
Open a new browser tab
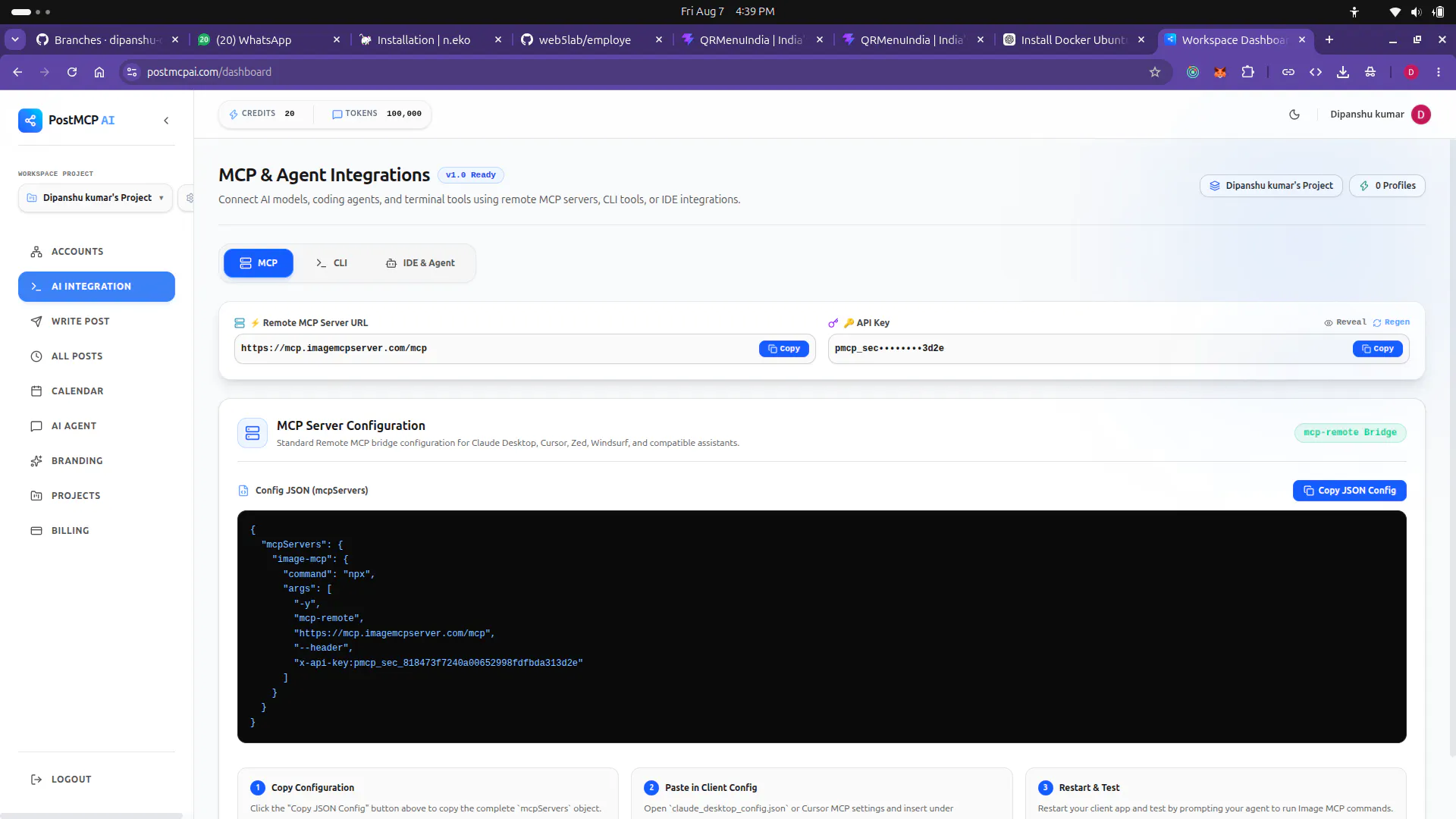1329,40
